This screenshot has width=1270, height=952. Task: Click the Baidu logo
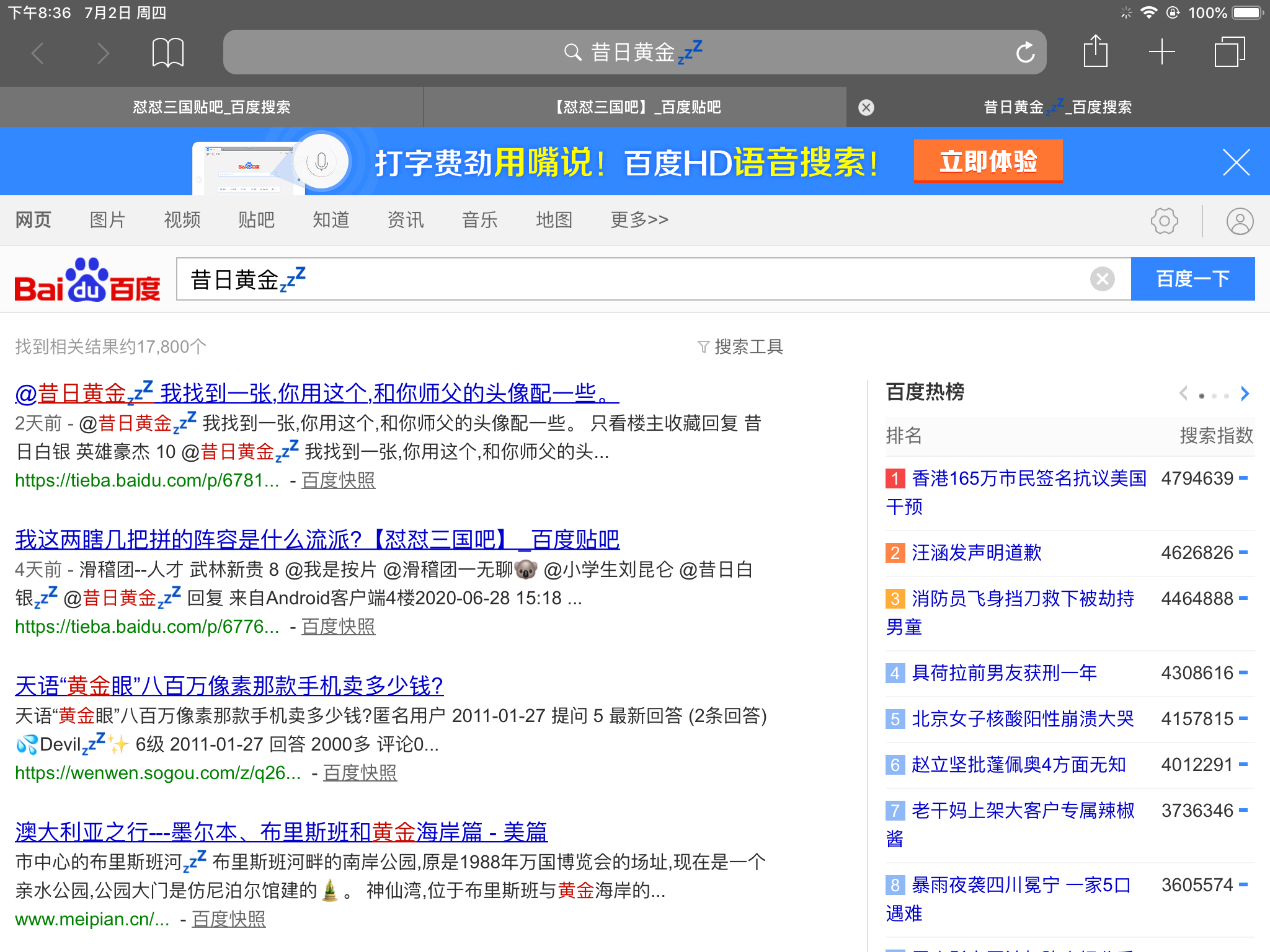[x=87, y=280]
